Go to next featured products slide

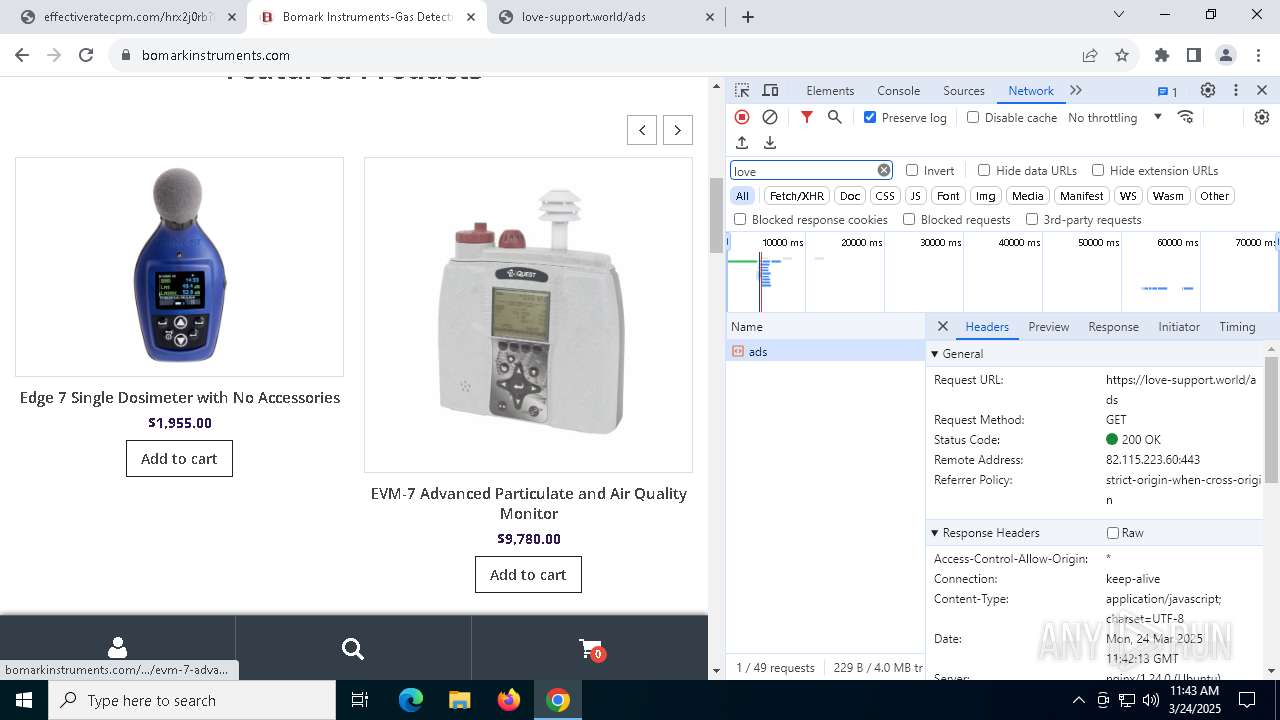[677, 130]
